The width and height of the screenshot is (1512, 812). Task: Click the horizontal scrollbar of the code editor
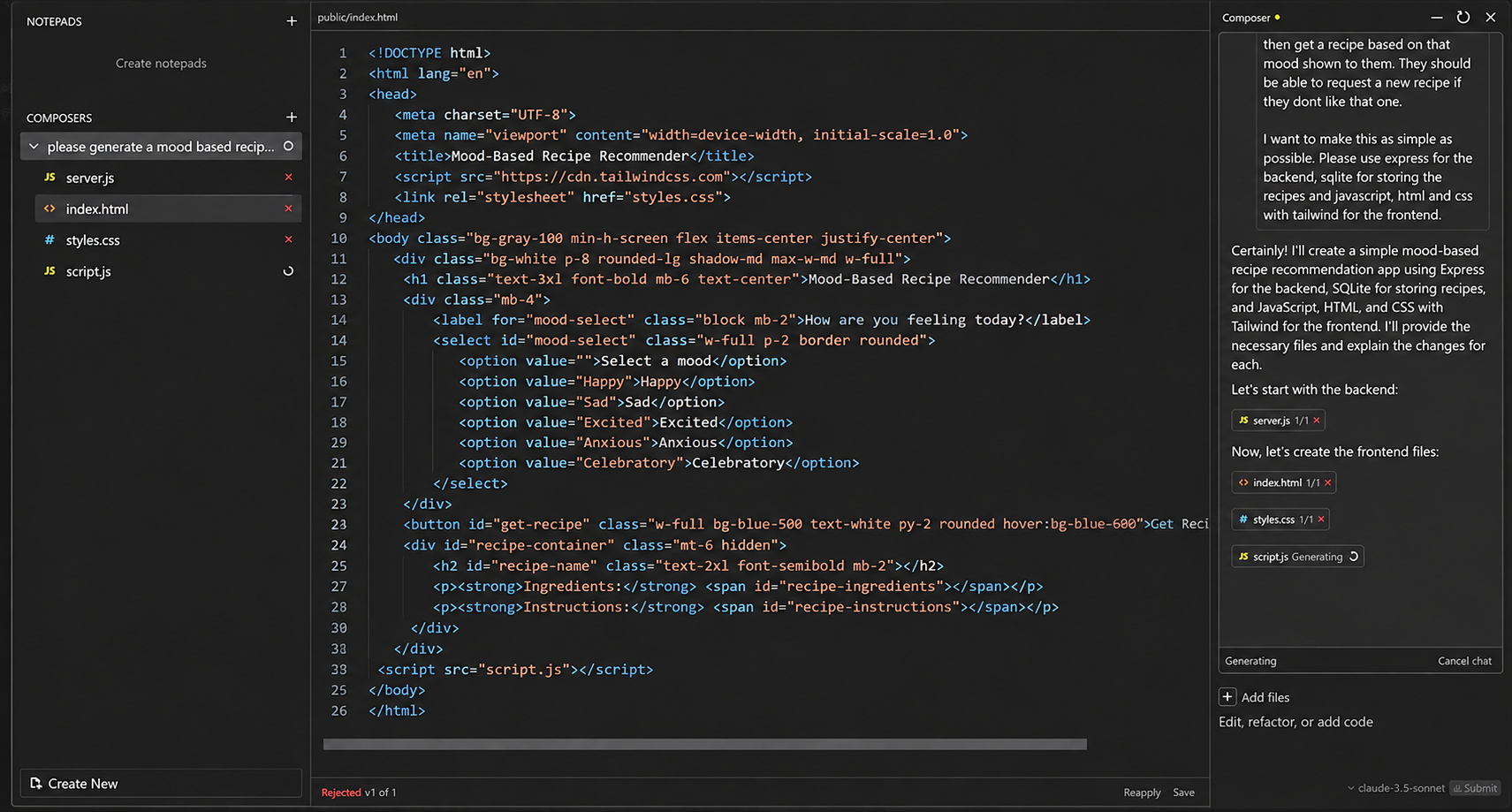point(705,745)
